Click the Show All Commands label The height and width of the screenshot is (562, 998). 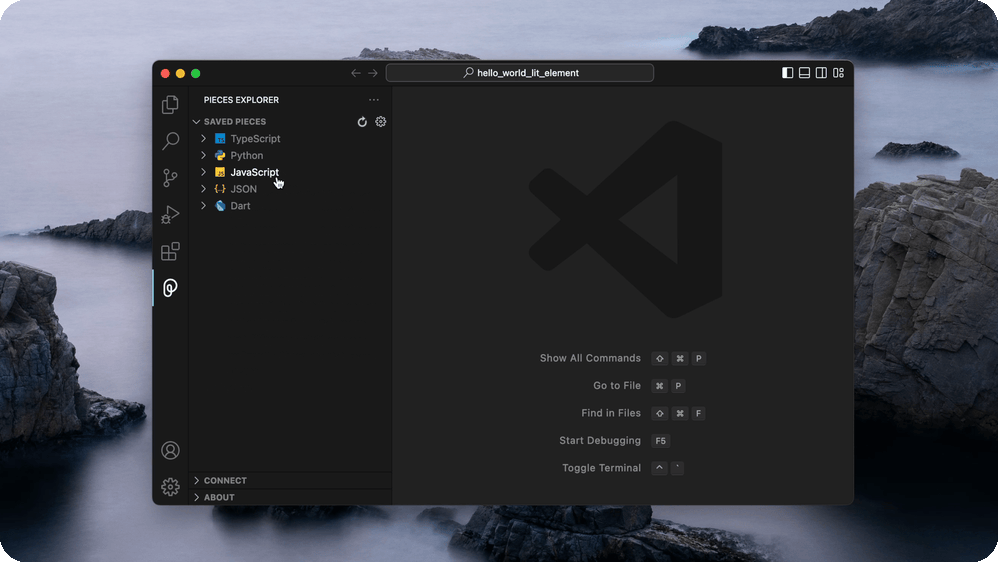[590, 358]
